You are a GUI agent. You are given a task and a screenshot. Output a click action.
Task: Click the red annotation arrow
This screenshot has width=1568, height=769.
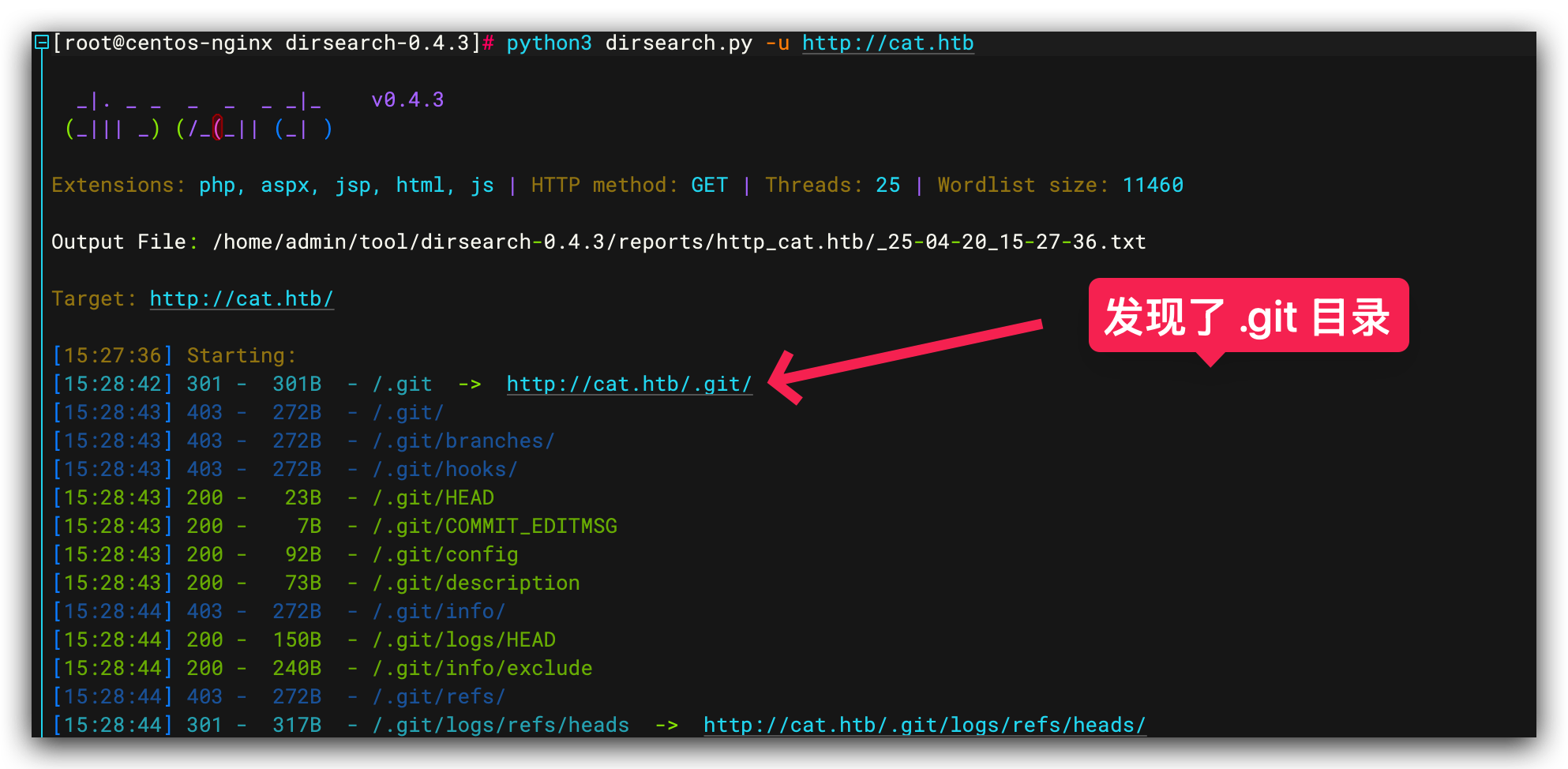908,353
